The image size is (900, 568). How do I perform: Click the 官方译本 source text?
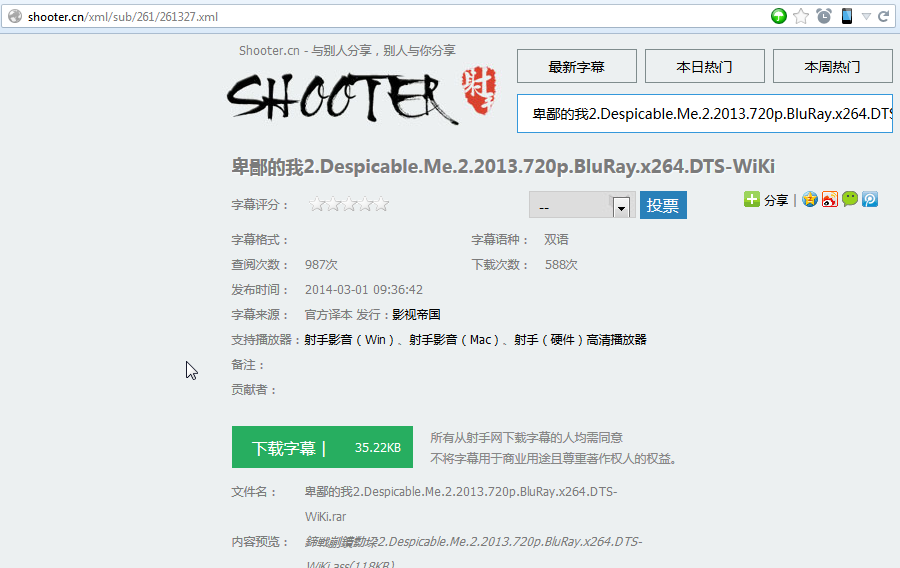(328, 314)
